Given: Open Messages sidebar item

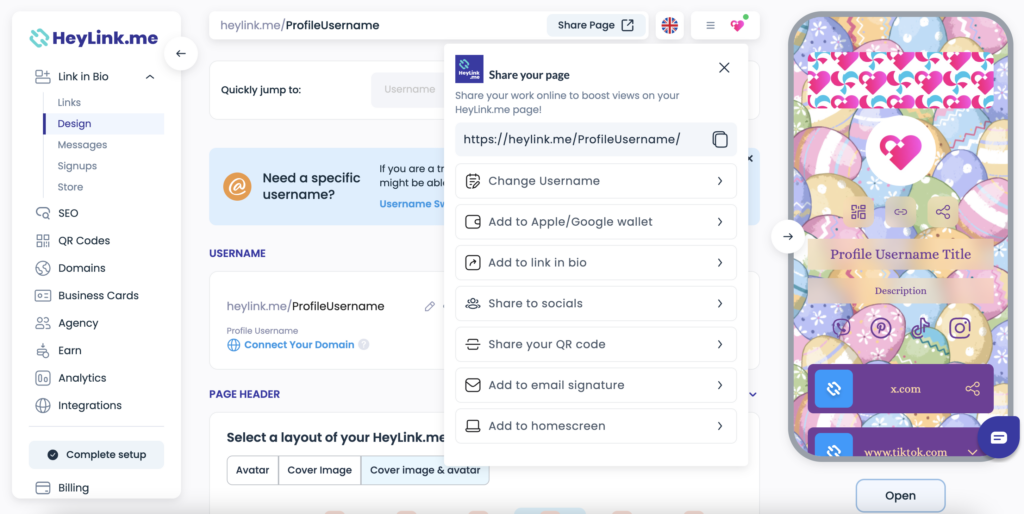Looking at the screenshot, I should (82, 145).
